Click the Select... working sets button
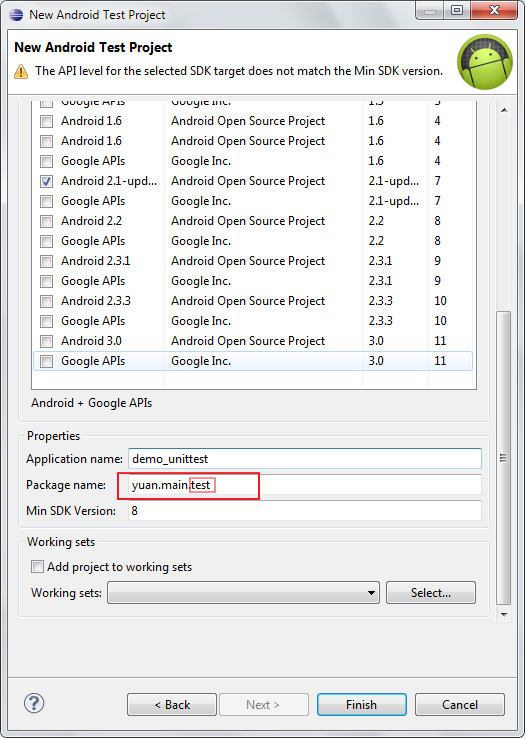The width and height of the screenshot is (525, 738). point(431,593)
